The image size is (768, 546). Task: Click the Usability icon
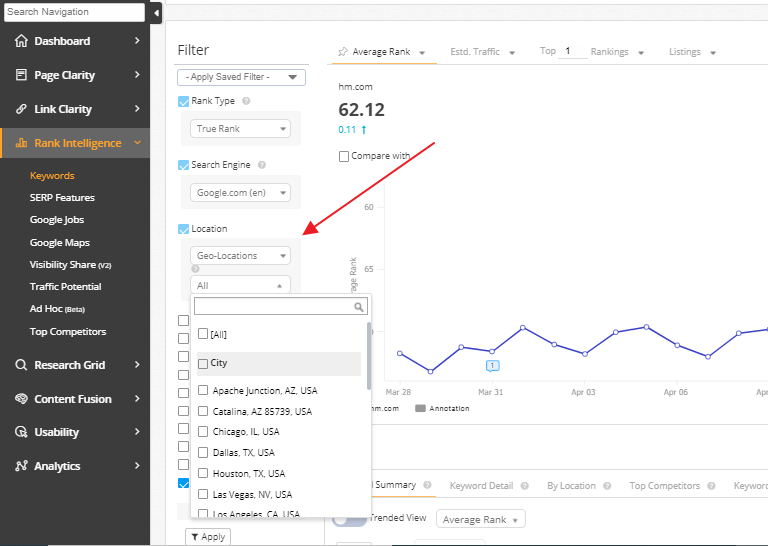[x=21, y=432]
